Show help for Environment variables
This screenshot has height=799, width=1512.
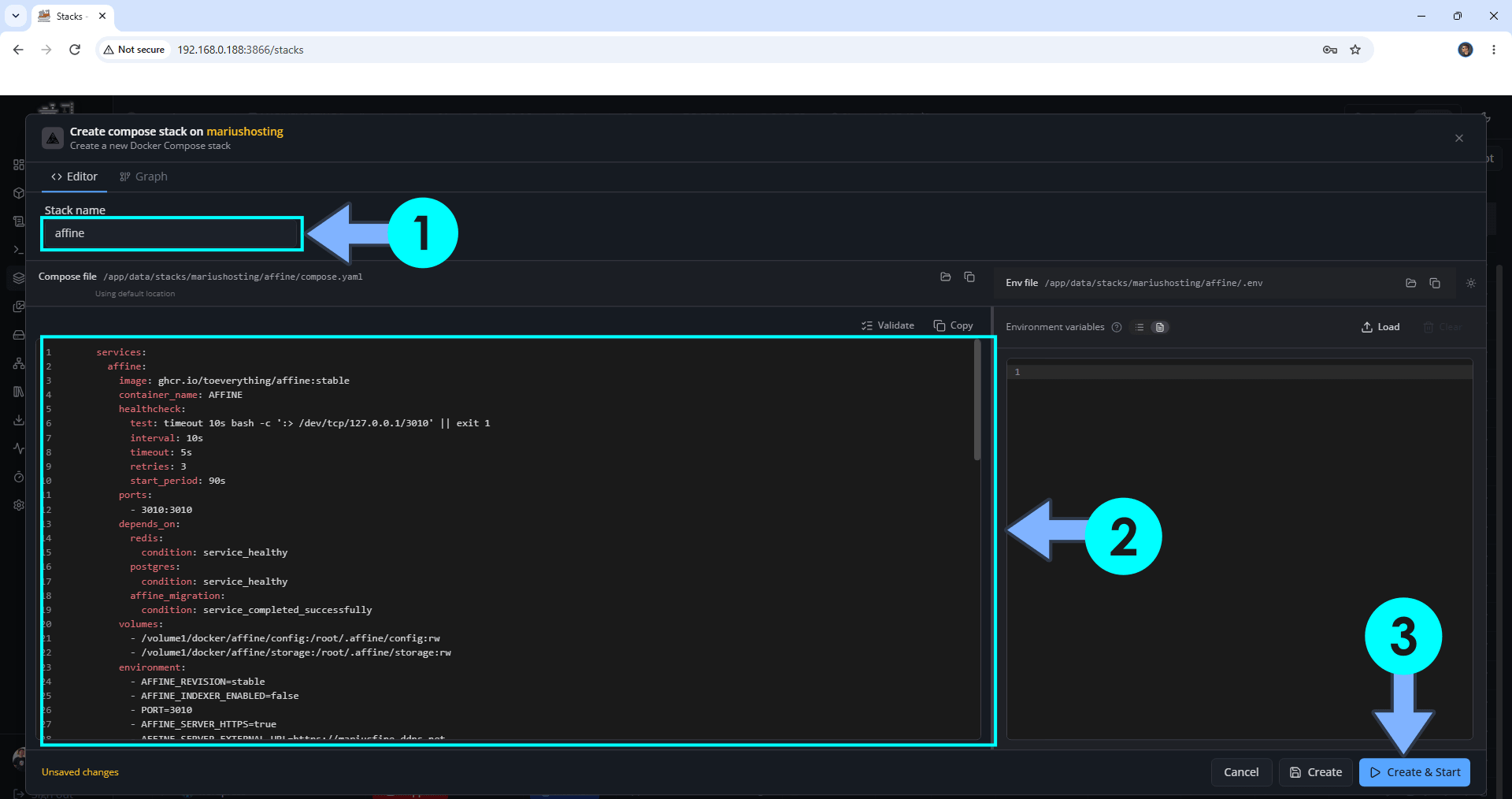(1117, 327)
